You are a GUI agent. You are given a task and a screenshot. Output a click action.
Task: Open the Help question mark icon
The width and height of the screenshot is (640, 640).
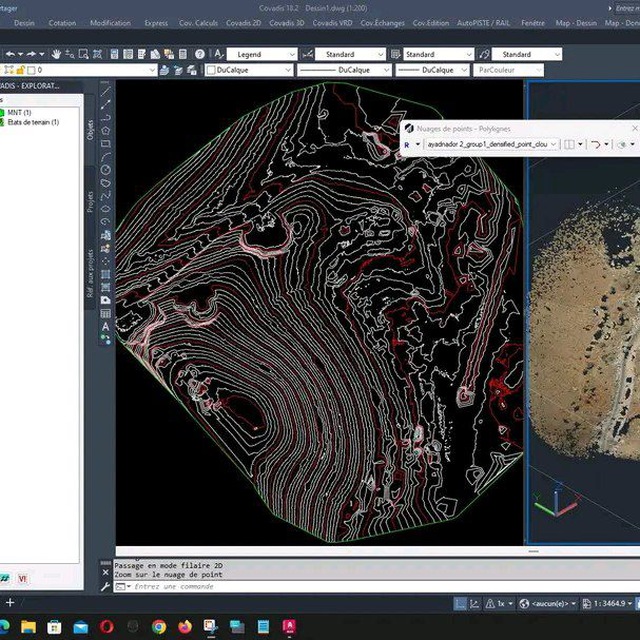(x=200, y=54)
